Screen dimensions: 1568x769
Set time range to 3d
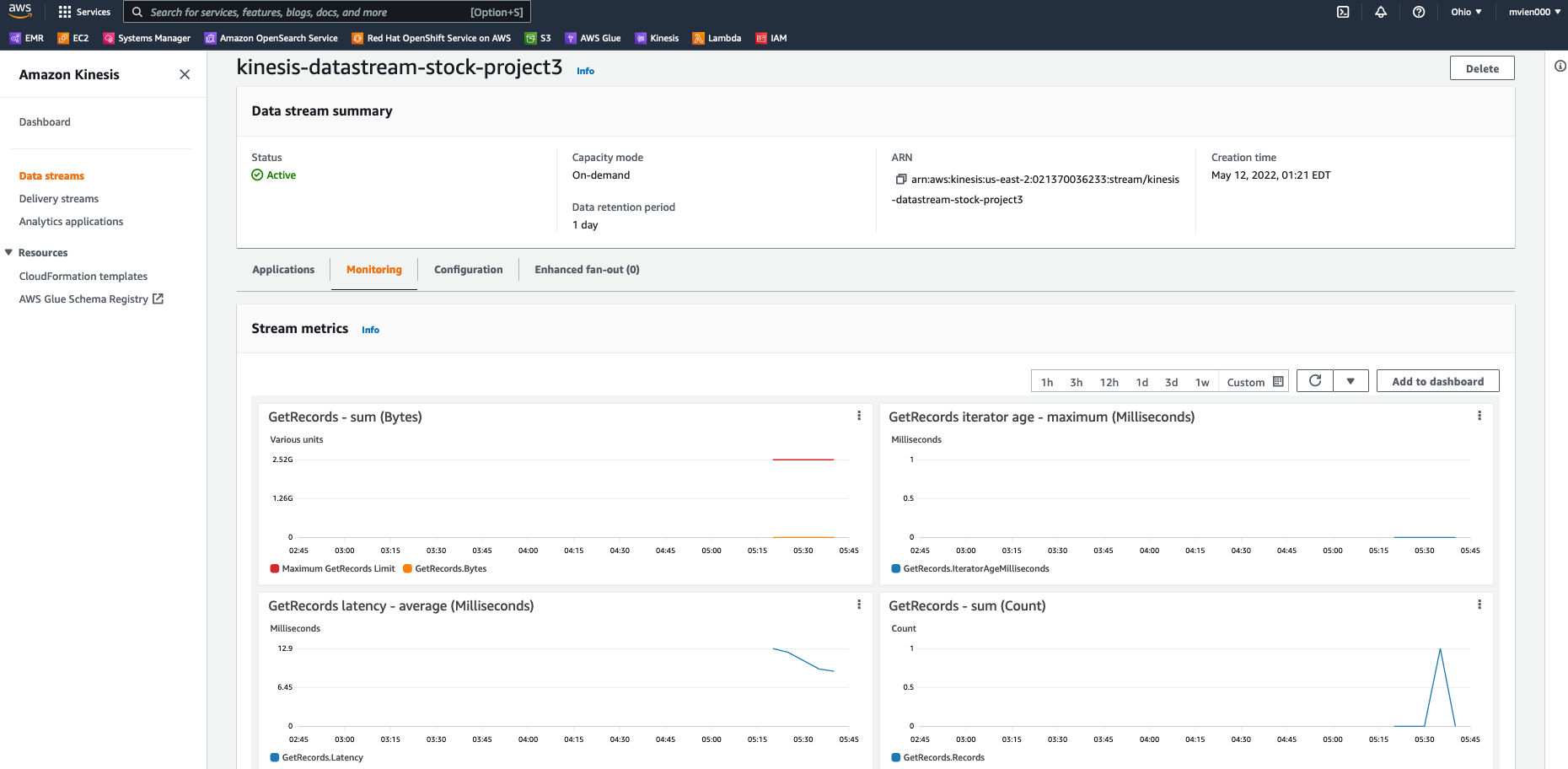1172,382
